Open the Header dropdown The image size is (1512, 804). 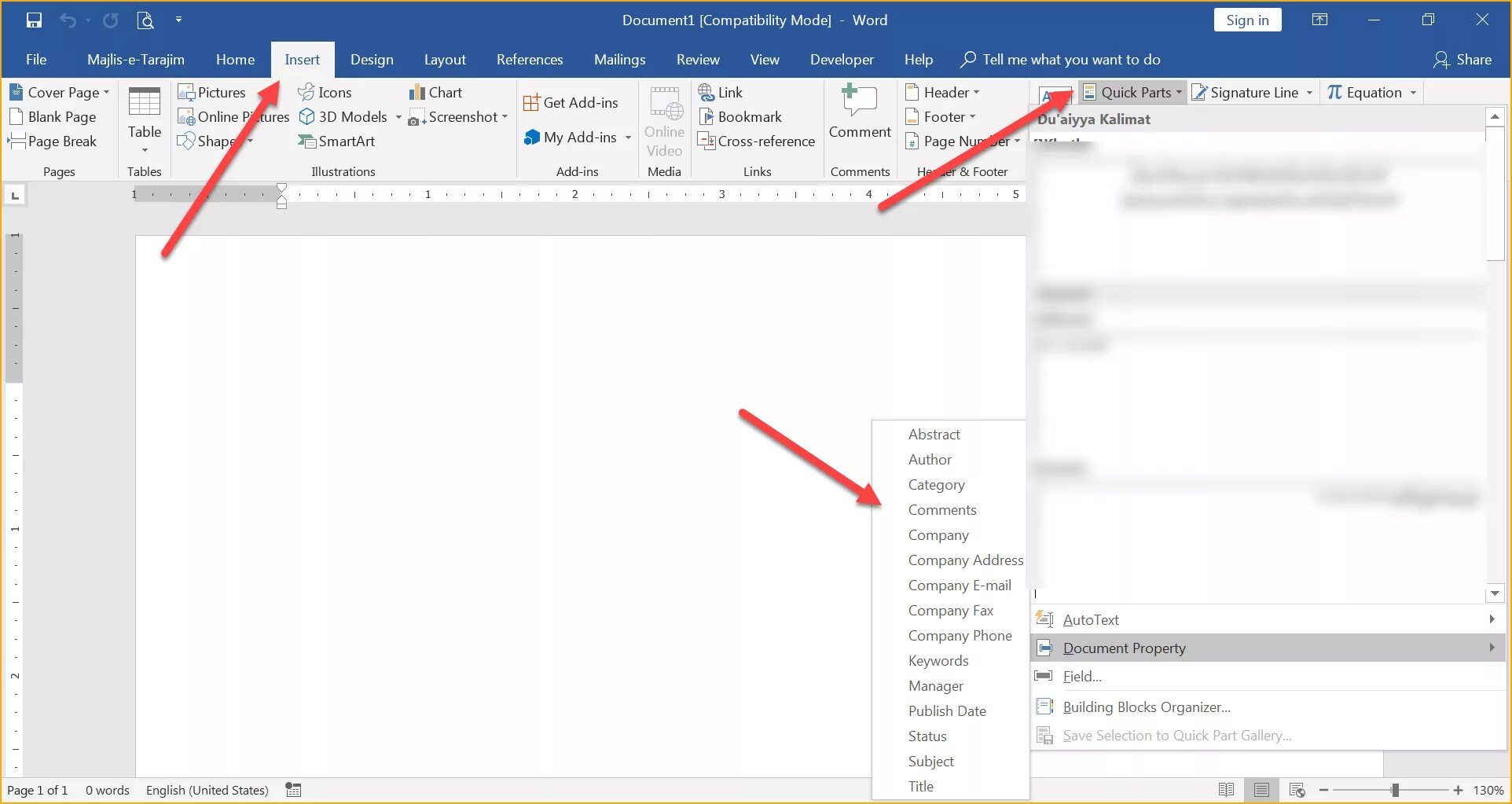tap(943, 93)
